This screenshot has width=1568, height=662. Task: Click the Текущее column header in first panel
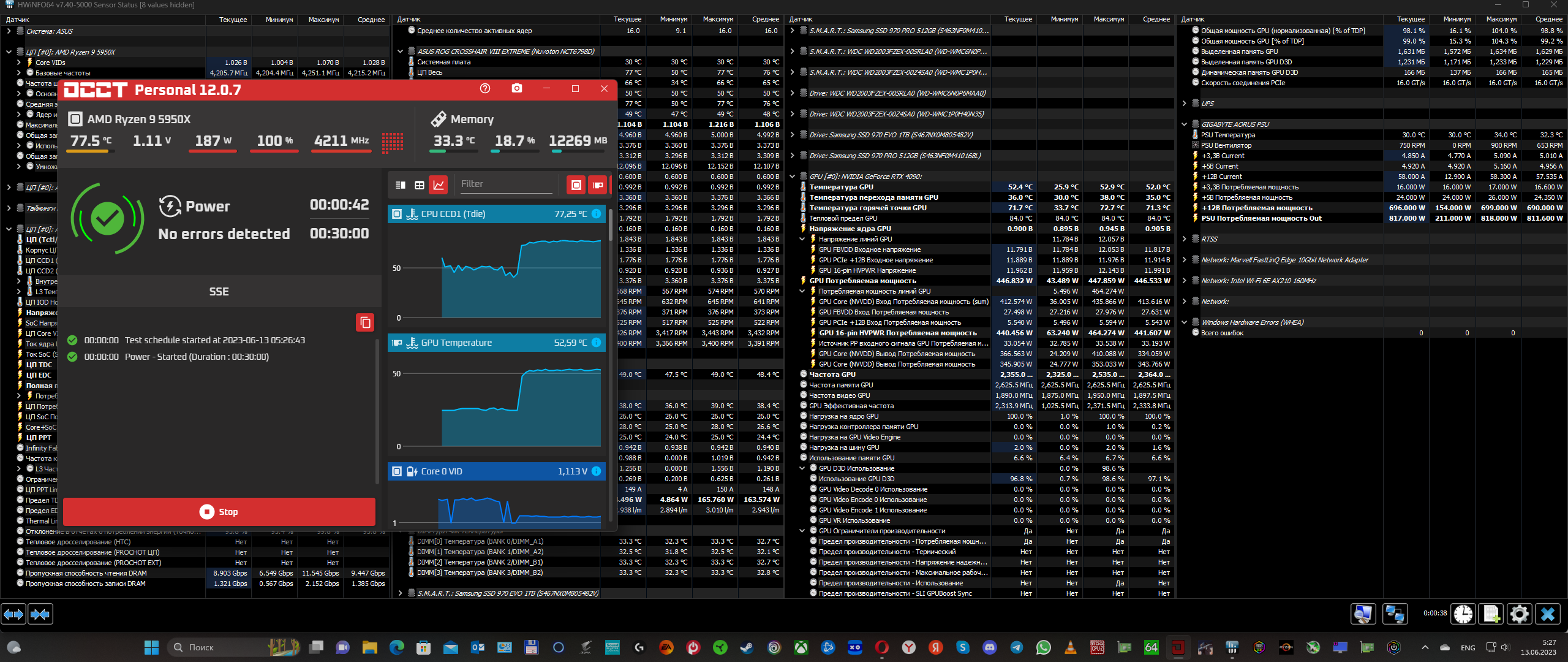(233, 20)
